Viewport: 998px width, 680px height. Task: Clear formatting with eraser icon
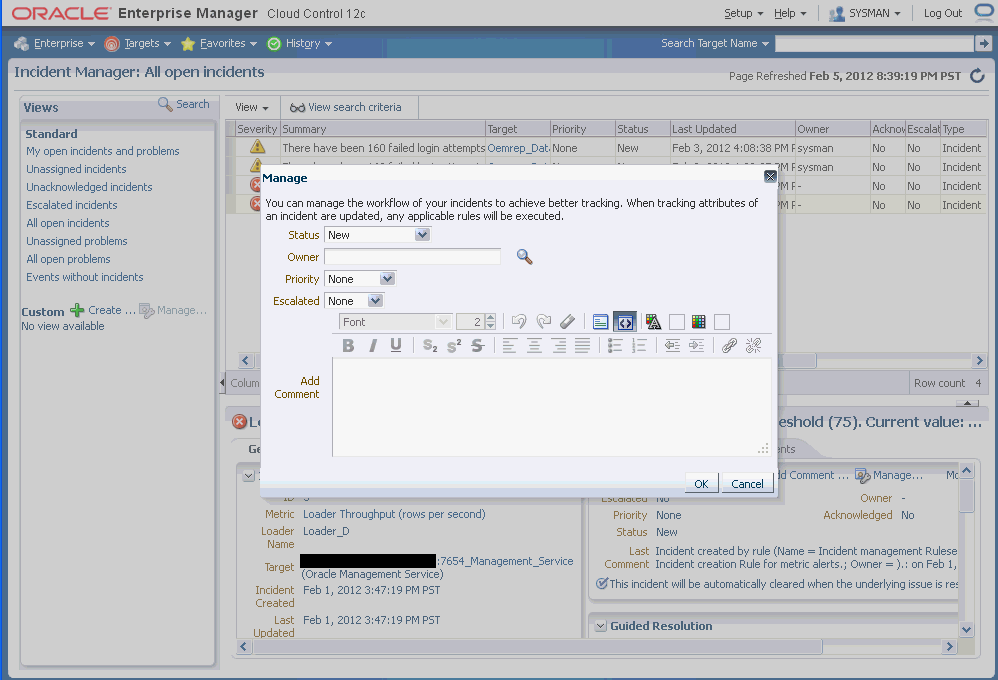point(567,322)
